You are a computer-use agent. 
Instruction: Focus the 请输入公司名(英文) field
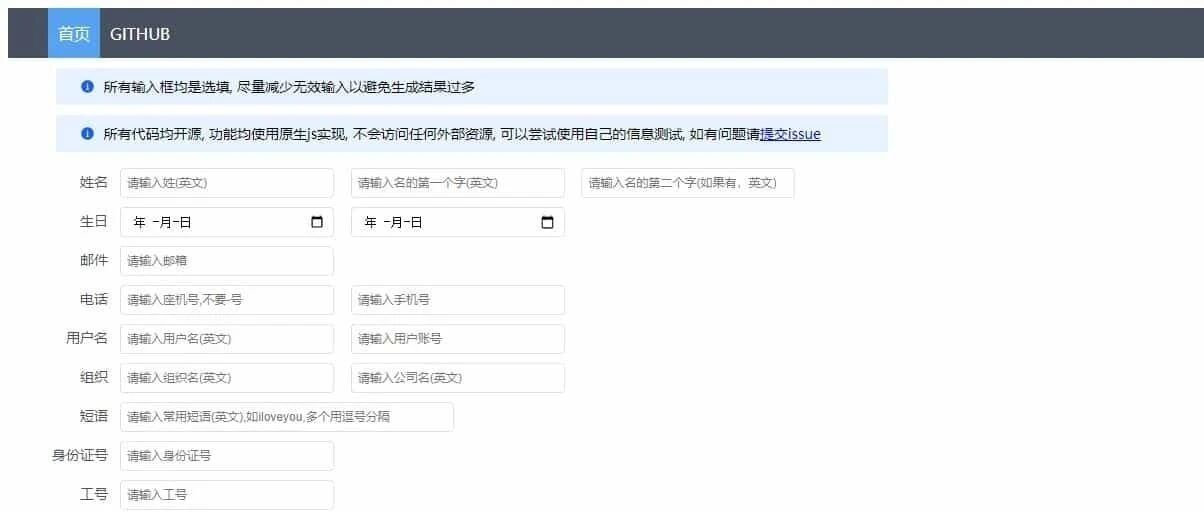[458, 378]
